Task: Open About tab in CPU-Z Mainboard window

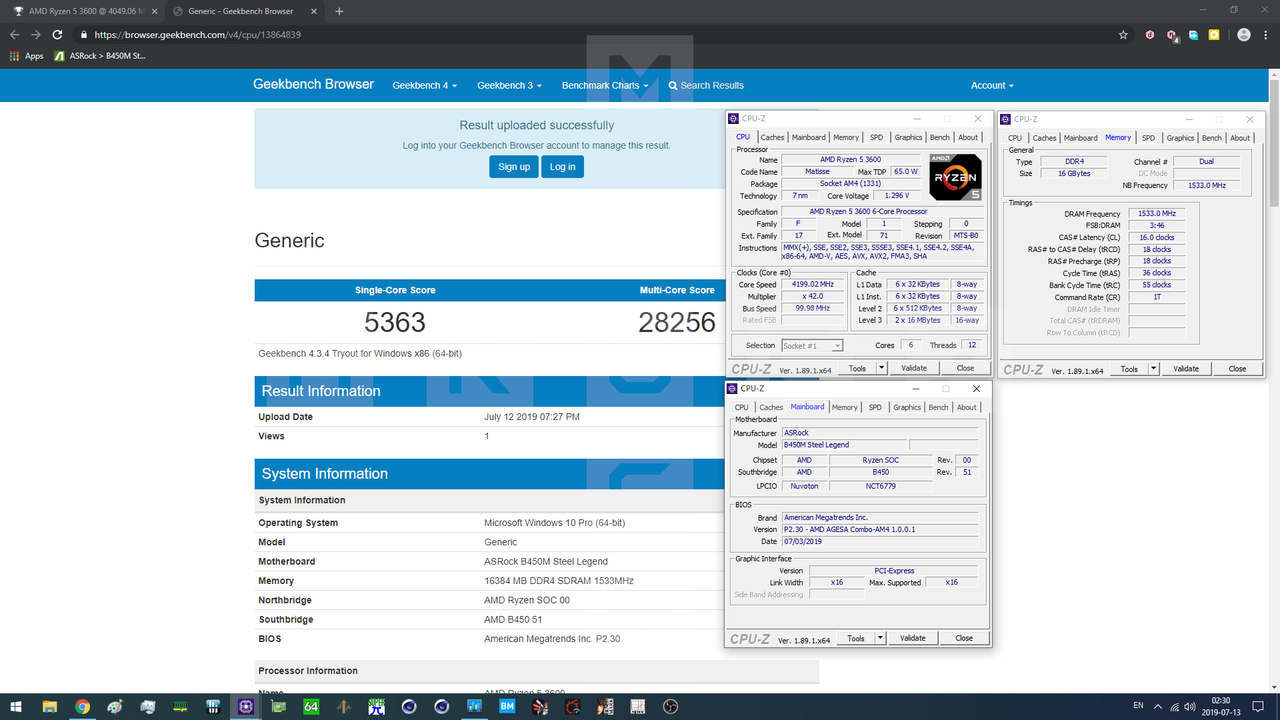Action: click(967, 408)
